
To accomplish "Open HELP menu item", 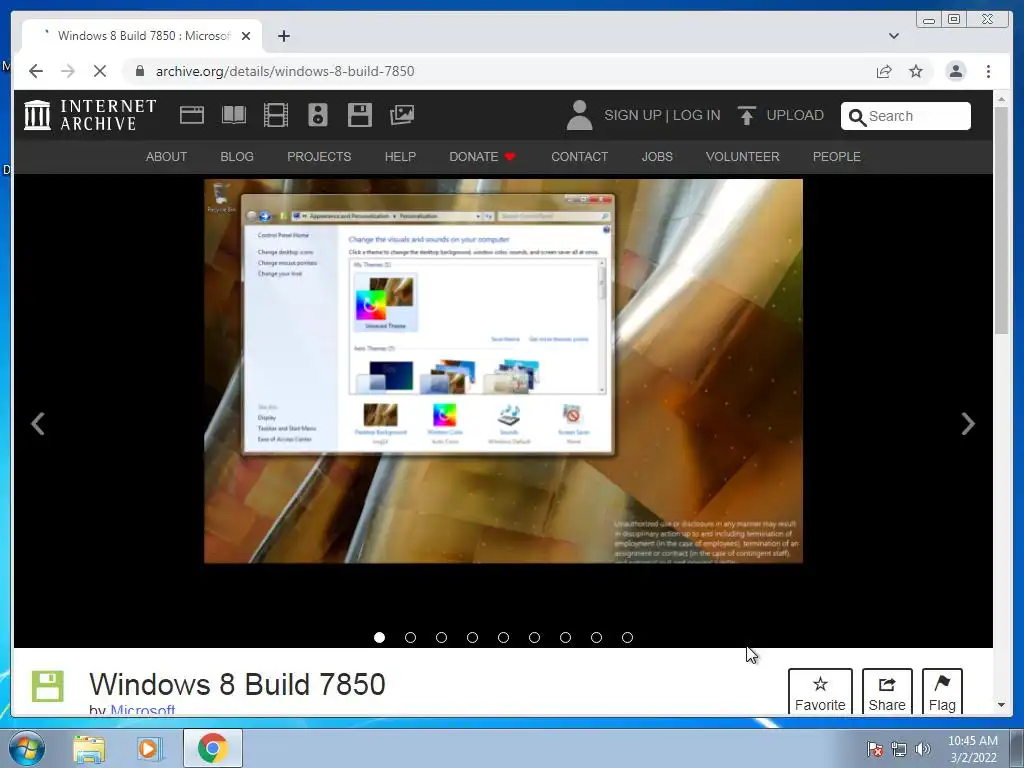I will click(400, 157).
